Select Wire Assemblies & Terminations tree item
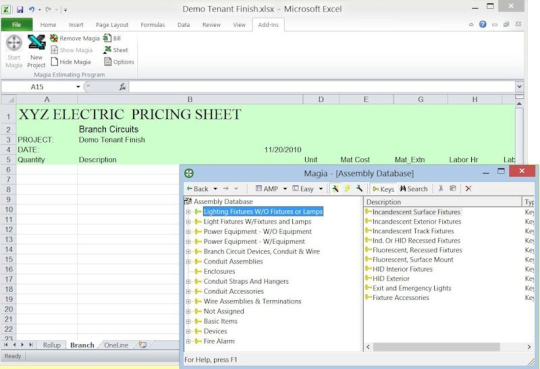 point(252,301)
